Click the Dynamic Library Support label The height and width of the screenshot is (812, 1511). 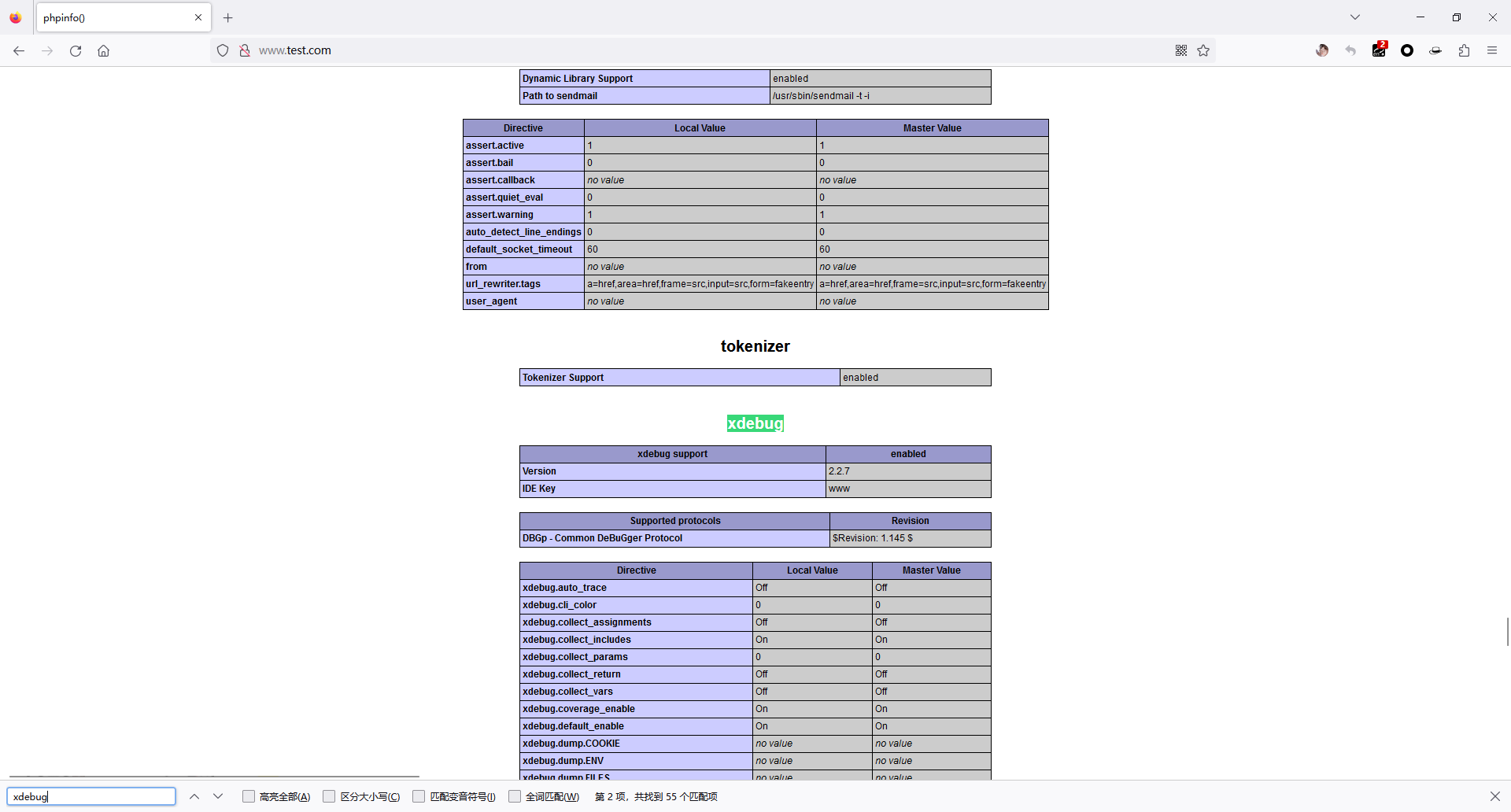pos(578,79)
